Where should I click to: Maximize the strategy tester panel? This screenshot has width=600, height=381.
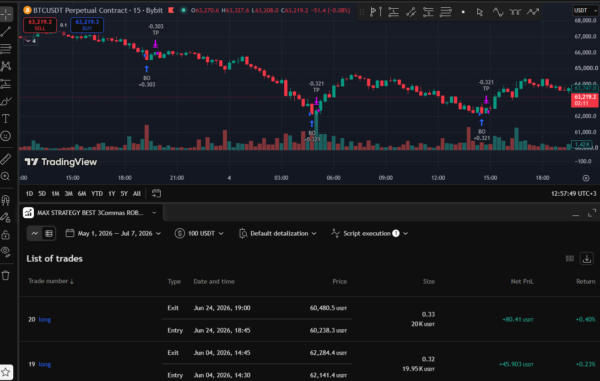point(592,213)
